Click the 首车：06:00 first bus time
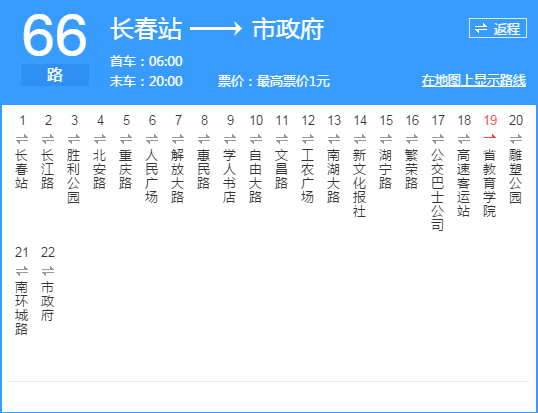Viewport: 538px width, 413px height. 146,61
